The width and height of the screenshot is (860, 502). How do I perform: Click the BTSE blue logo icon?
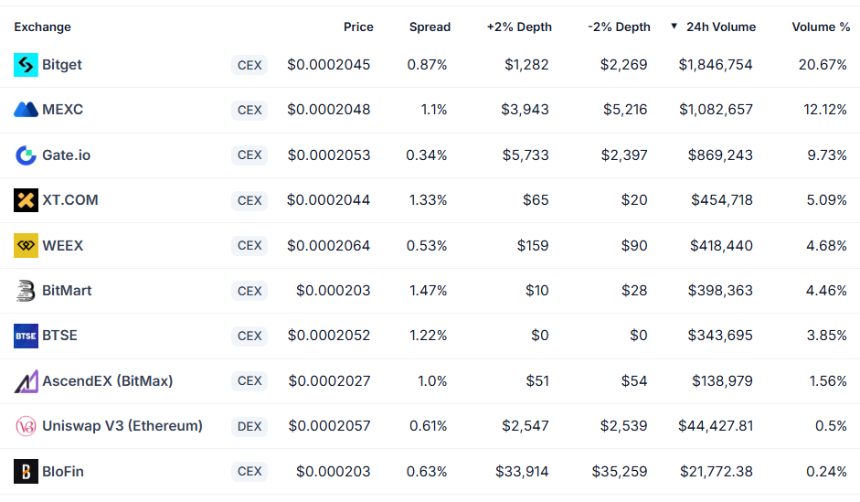point(26,336)
